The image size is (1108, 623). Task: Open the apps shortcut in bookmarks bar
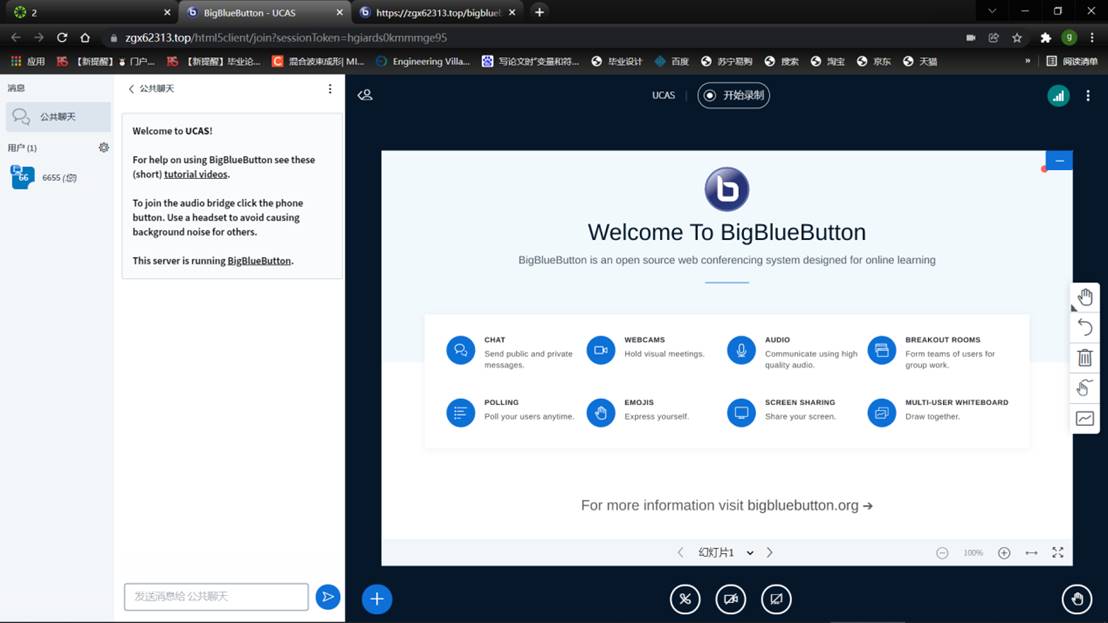click(x=28, y=61)
